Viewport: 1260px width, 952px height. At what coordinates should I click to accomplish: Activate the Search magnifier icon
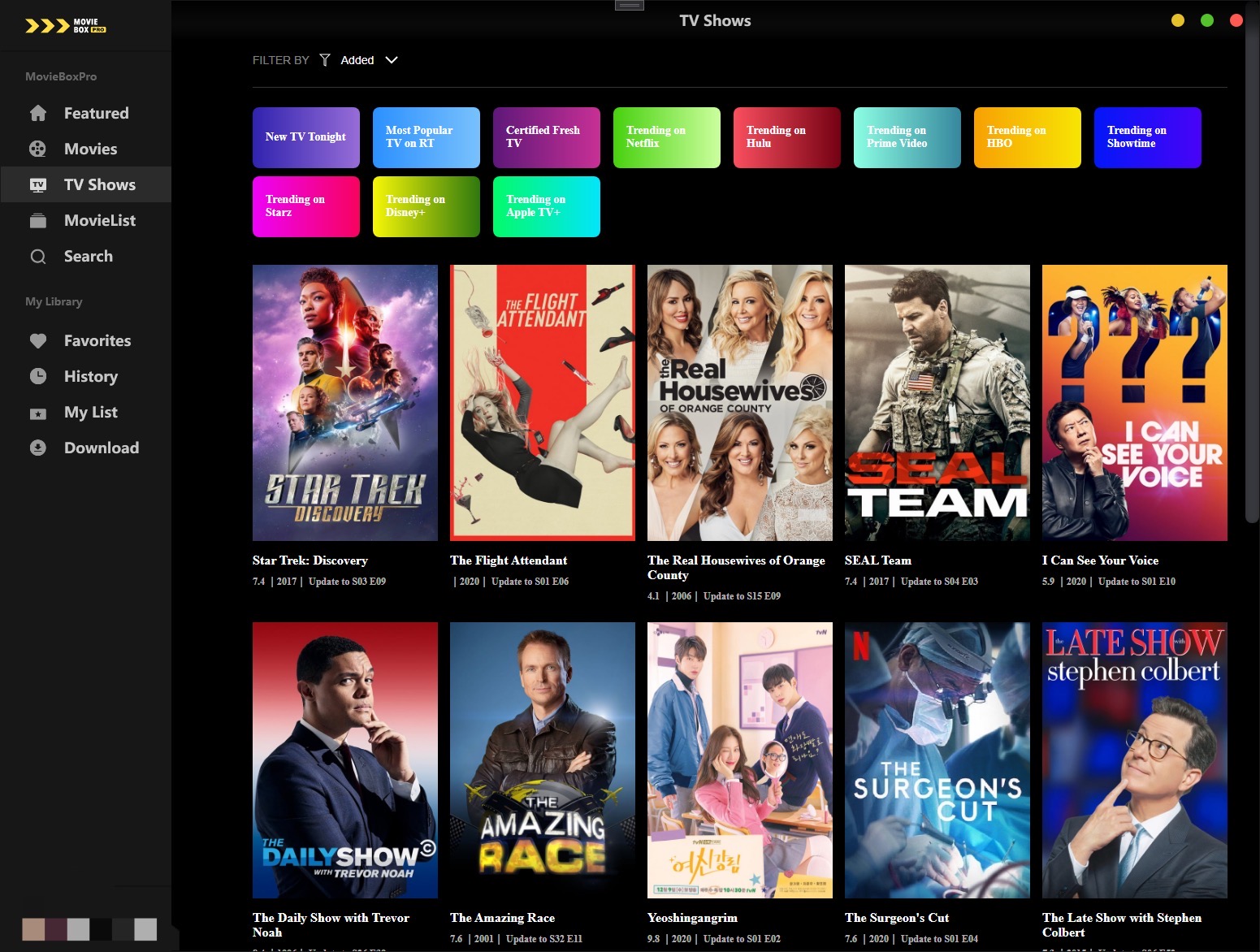click(37, 256)
